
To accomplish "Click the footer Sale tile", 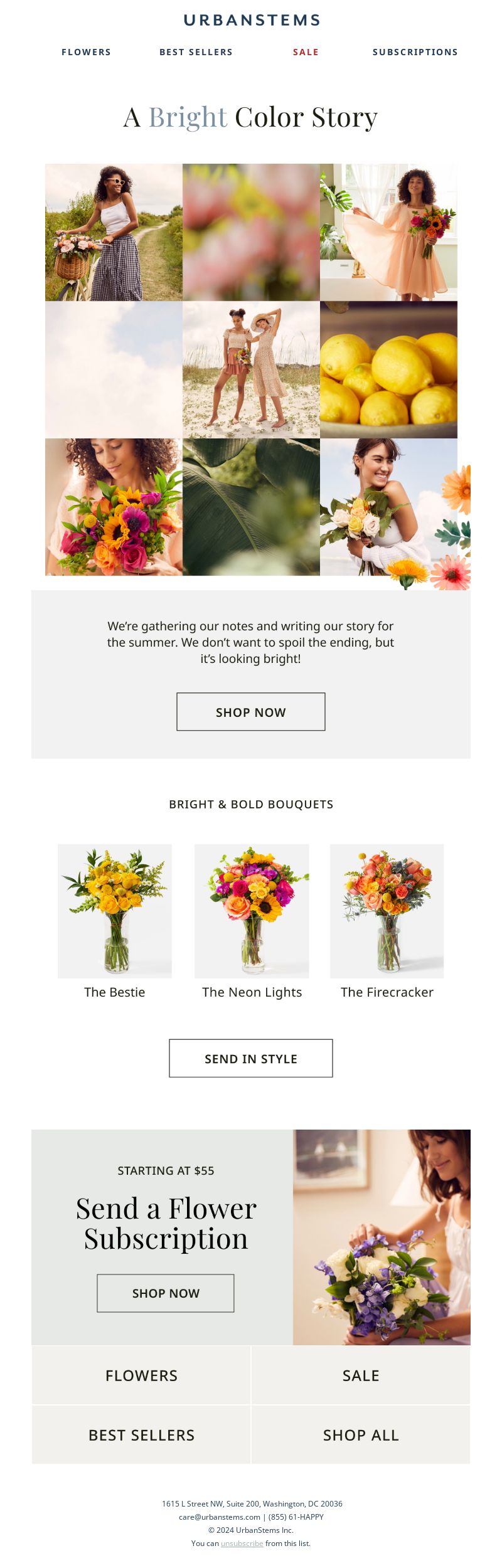I will pyautogui.click(x=361, y=1375).
